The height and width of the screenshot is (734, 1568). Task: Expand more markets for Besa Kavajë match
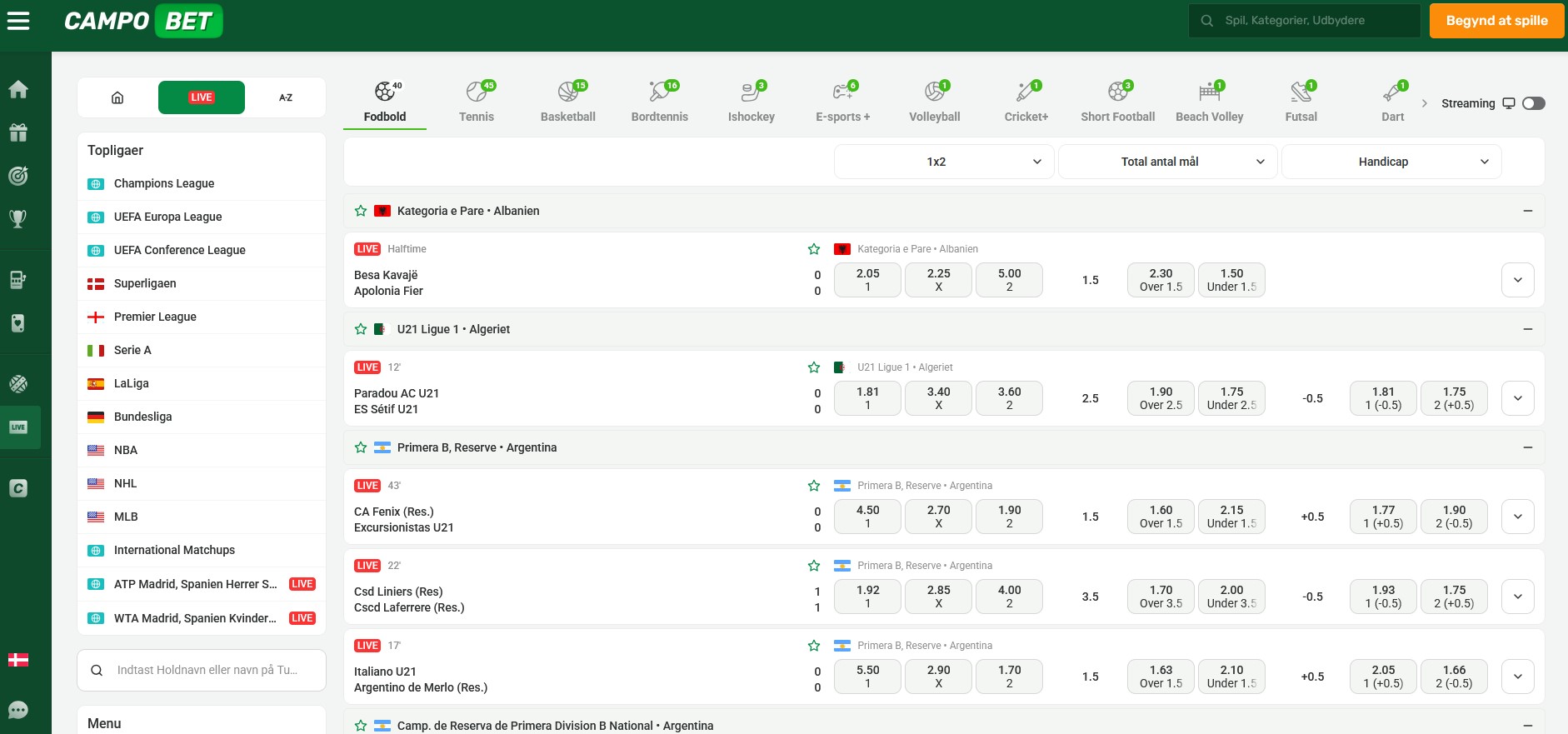pyautogui.click(x=1518, y=280)
